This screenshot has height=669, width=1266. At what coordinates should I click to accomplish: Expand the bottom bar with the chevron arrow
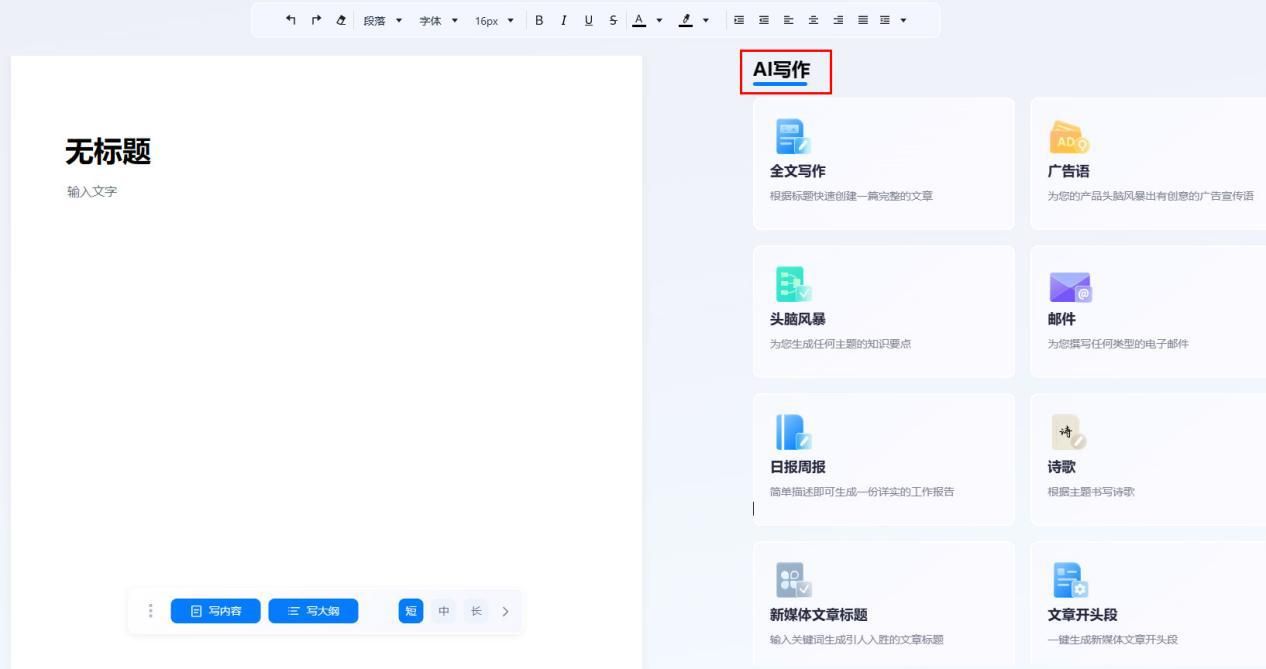[505, 611]
